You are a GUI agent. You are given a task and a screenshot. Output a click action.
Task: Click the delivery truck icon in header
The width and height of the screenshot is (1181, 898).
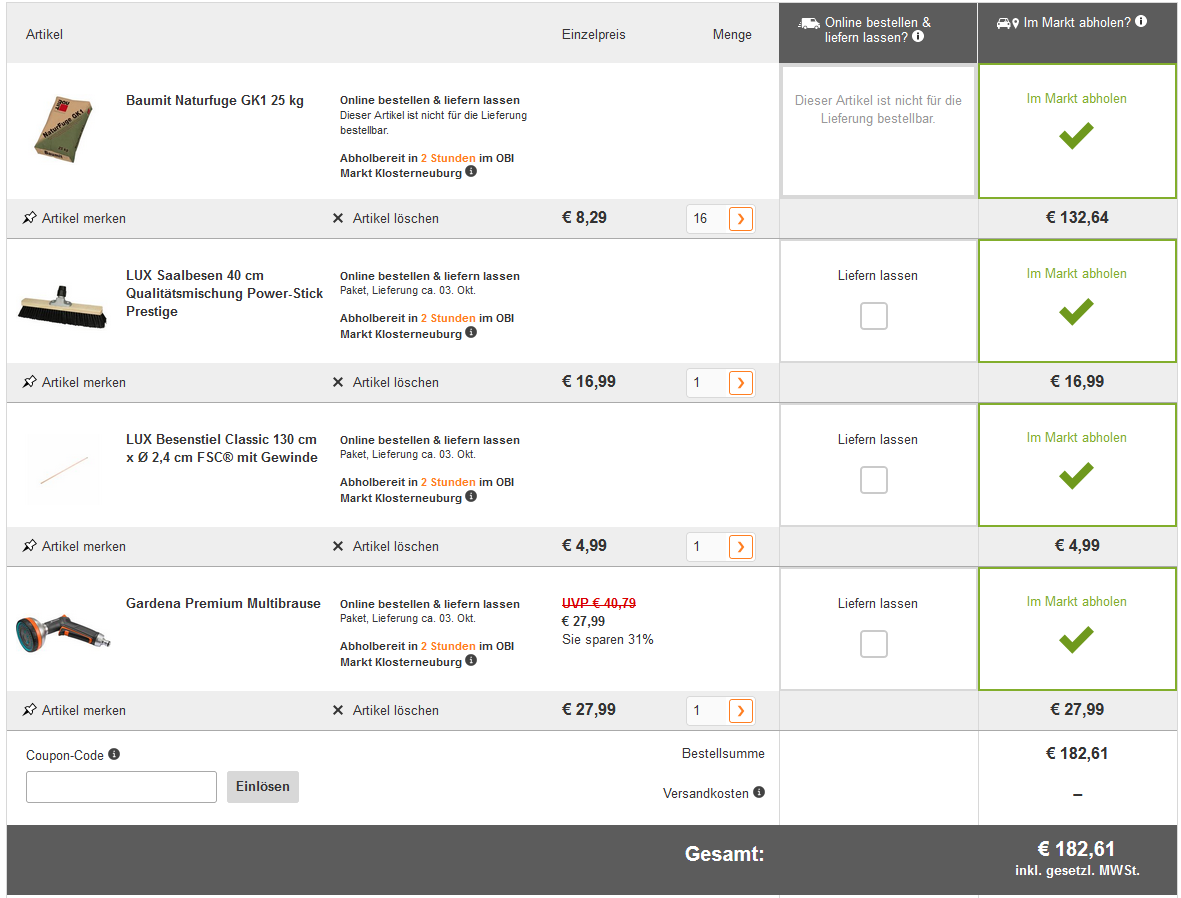coord(809,23)
